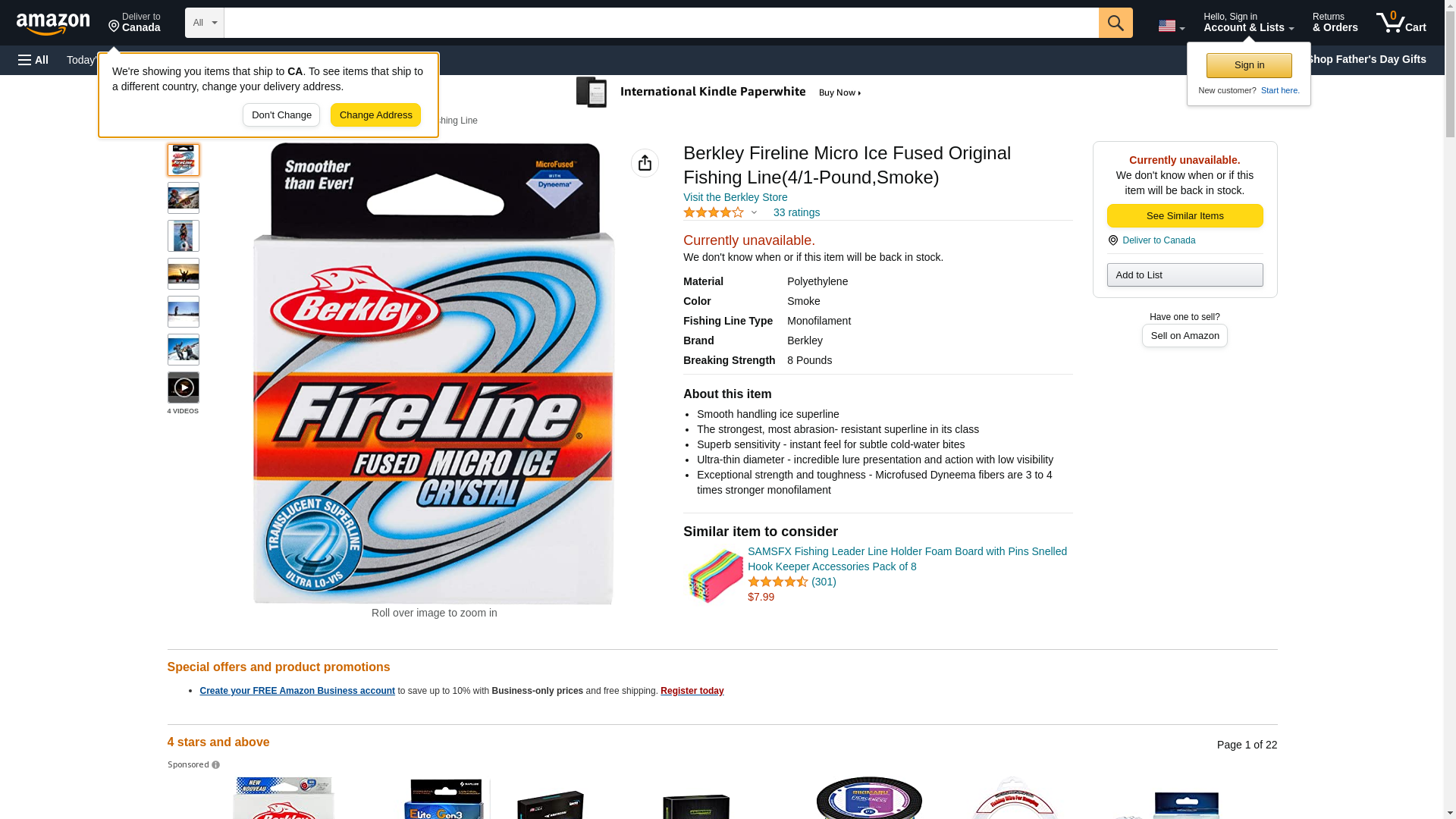Focus the Amazon search text field
The height and width of the screenshot is (819, 1456).
pos(661,23)
